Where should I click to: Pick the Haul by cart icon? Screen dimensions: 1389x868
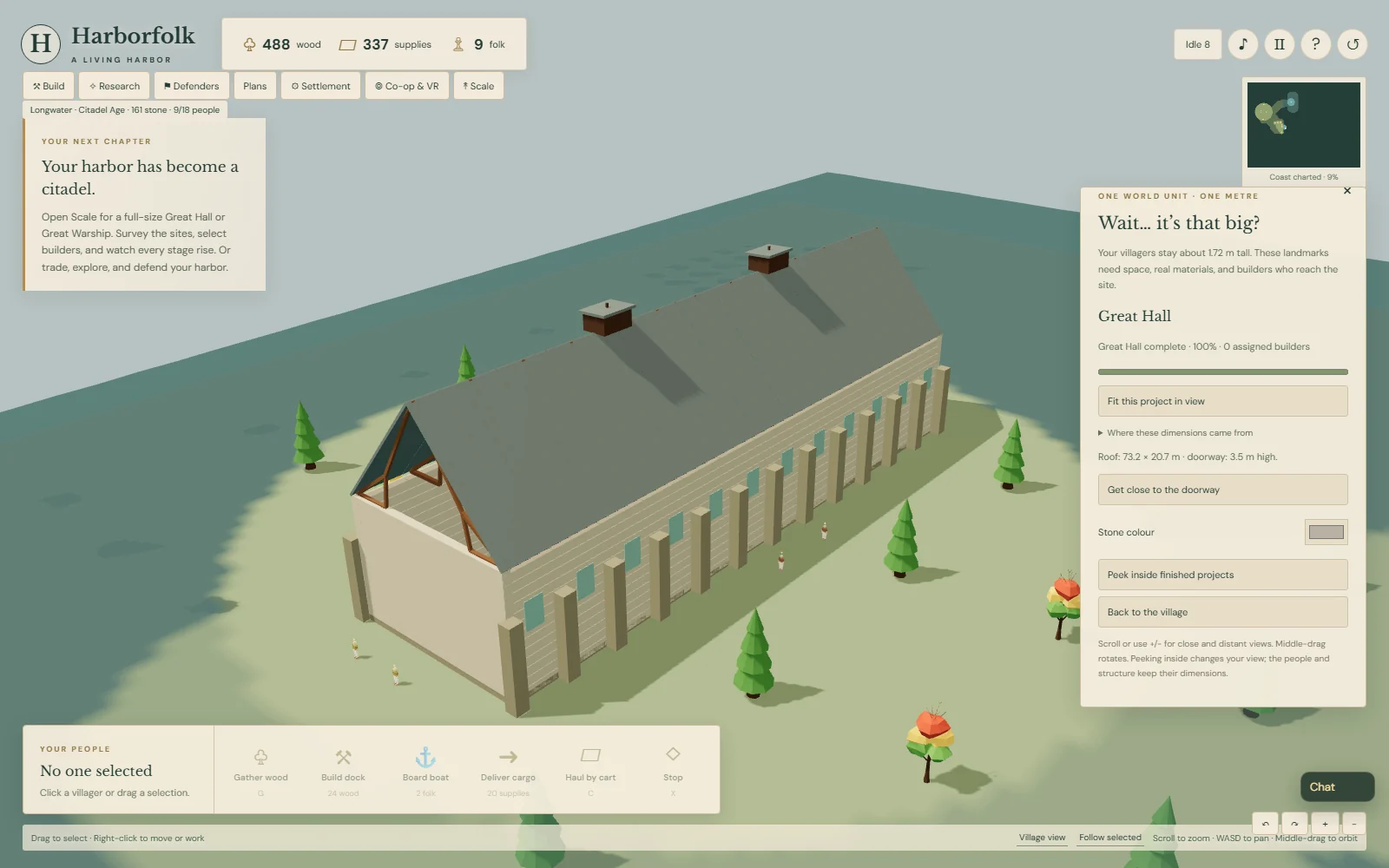[590, 755]
